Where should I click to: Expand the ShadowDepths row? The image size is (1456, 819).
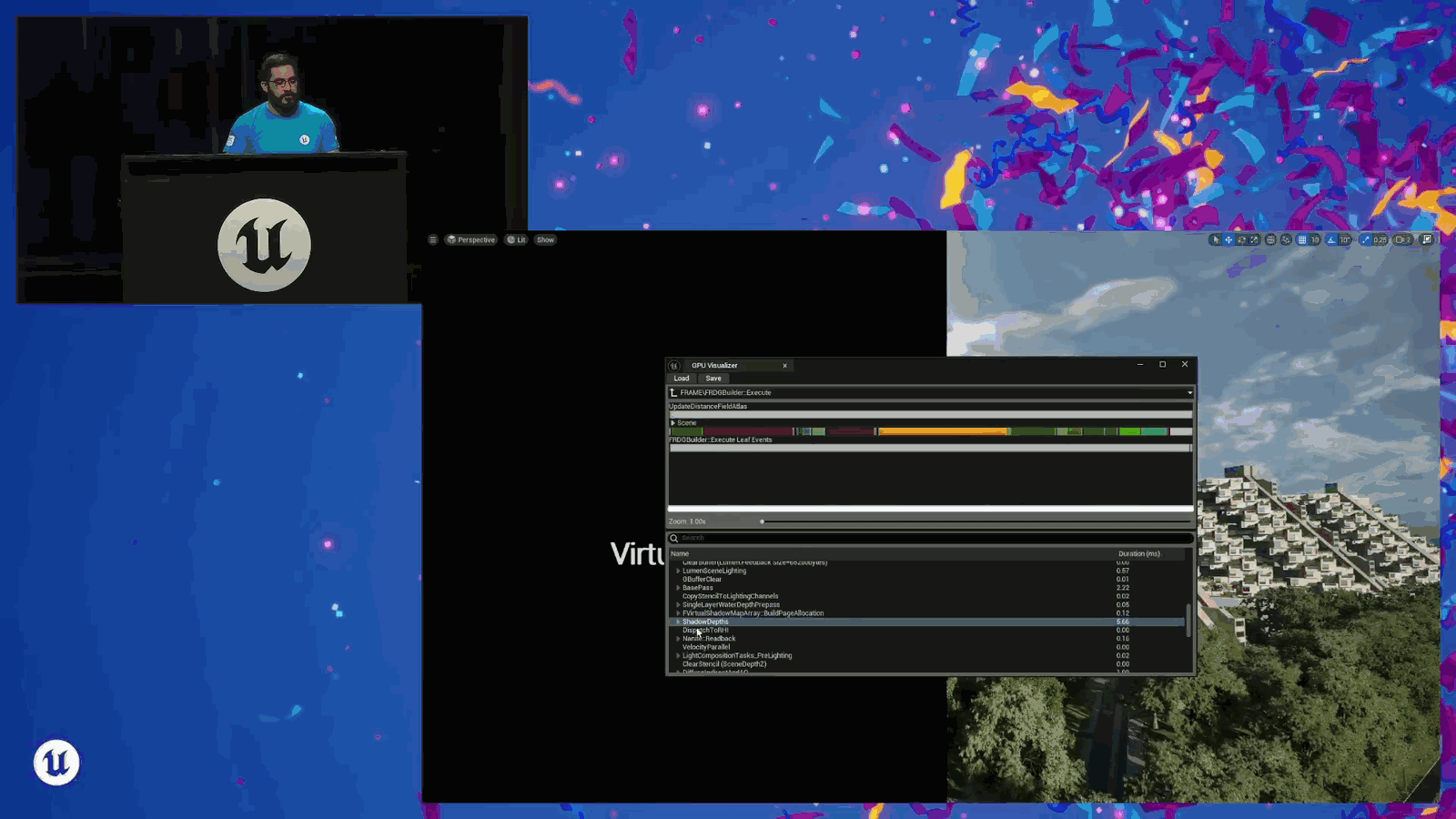tap(678, 622)
